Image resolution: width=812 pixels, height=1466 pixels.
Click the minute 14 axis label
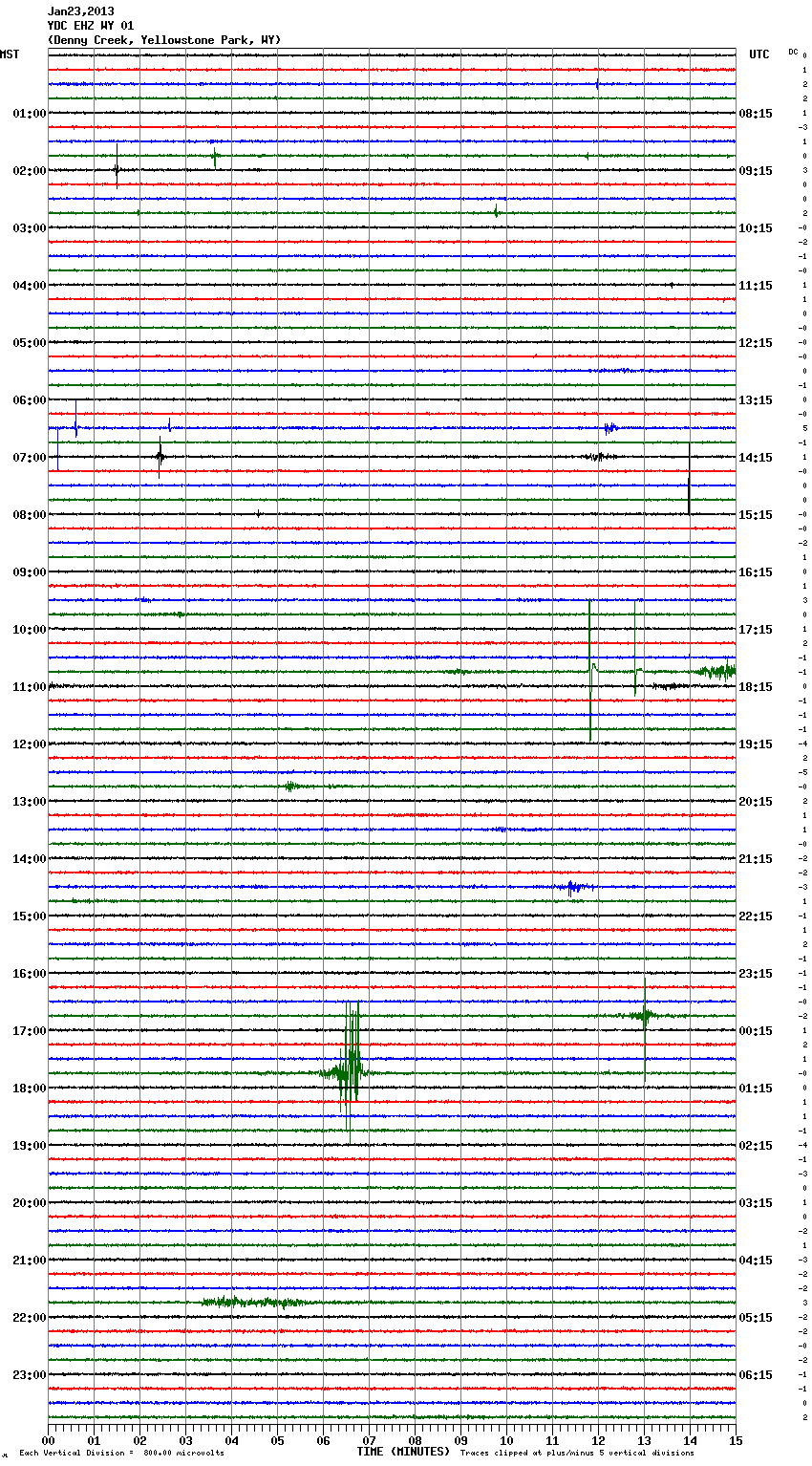tap(690, 1440)
